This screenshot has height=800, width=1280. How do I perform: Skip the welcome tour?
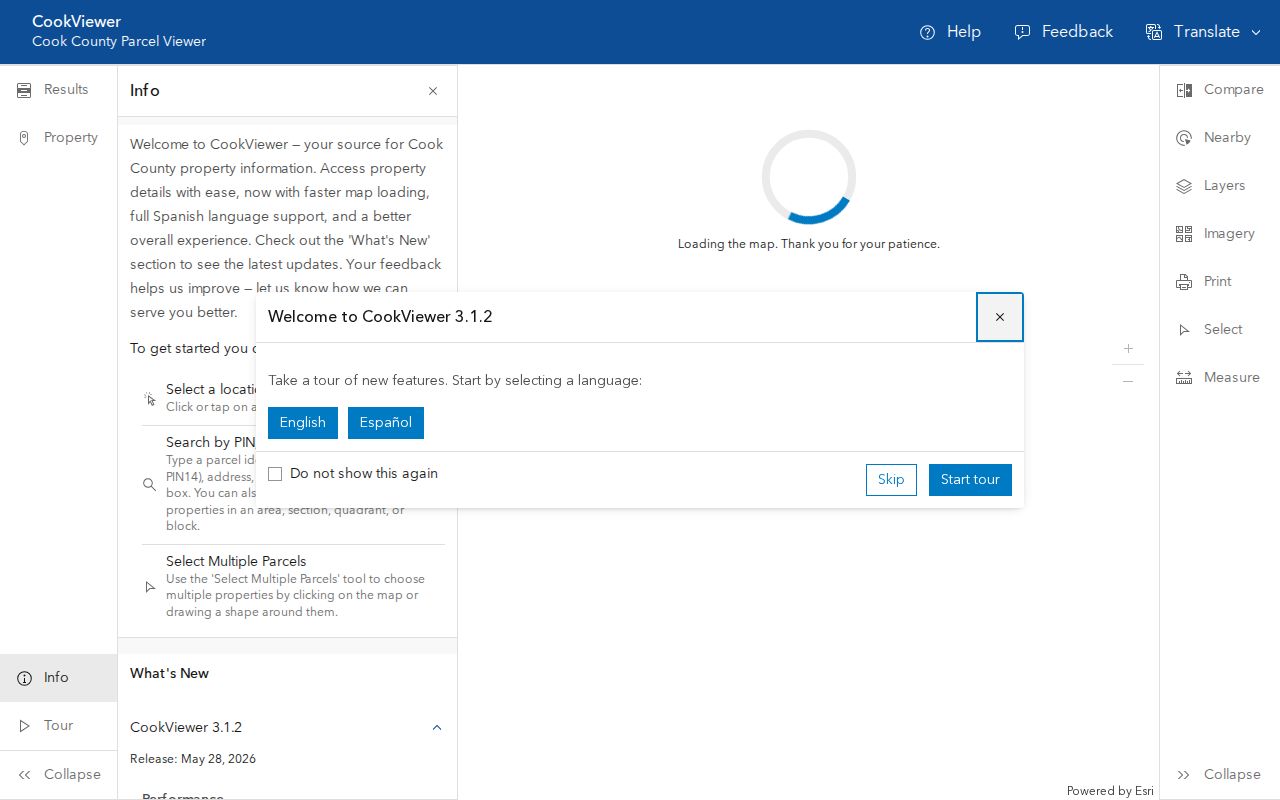click(891, 480)
